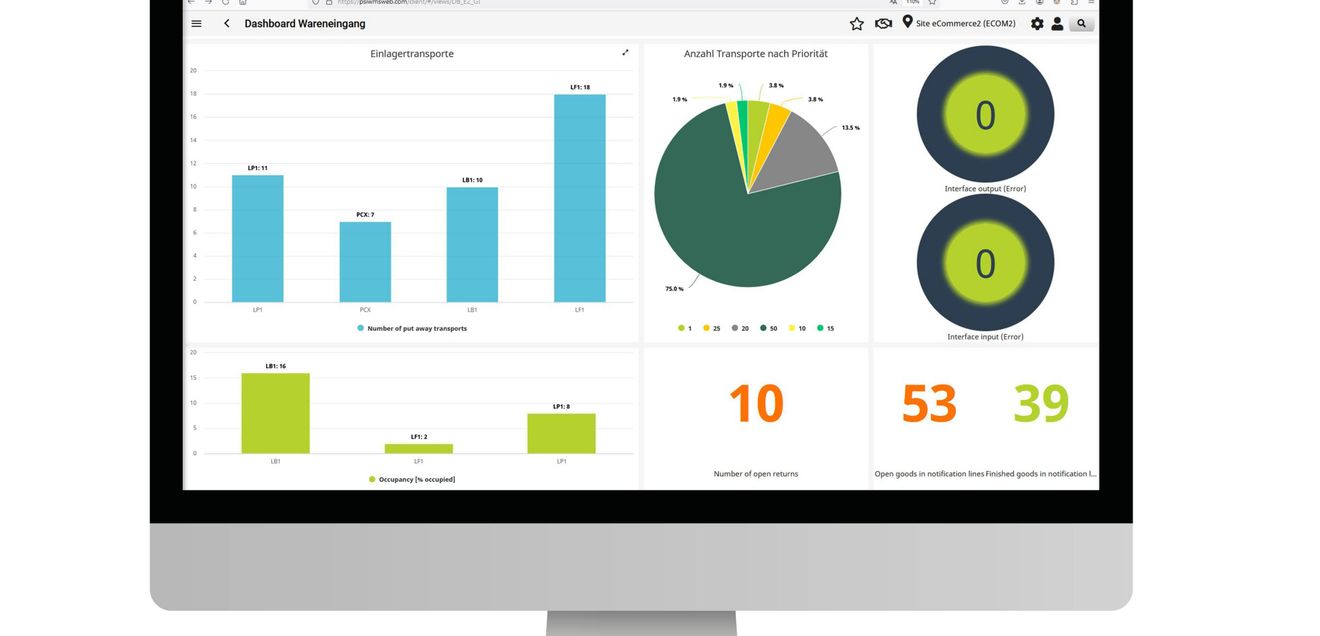Image resolution: width=1320 pixels, height=636 pixels.
Task: Open the user profile icon
Action: tap(1057, 23)
